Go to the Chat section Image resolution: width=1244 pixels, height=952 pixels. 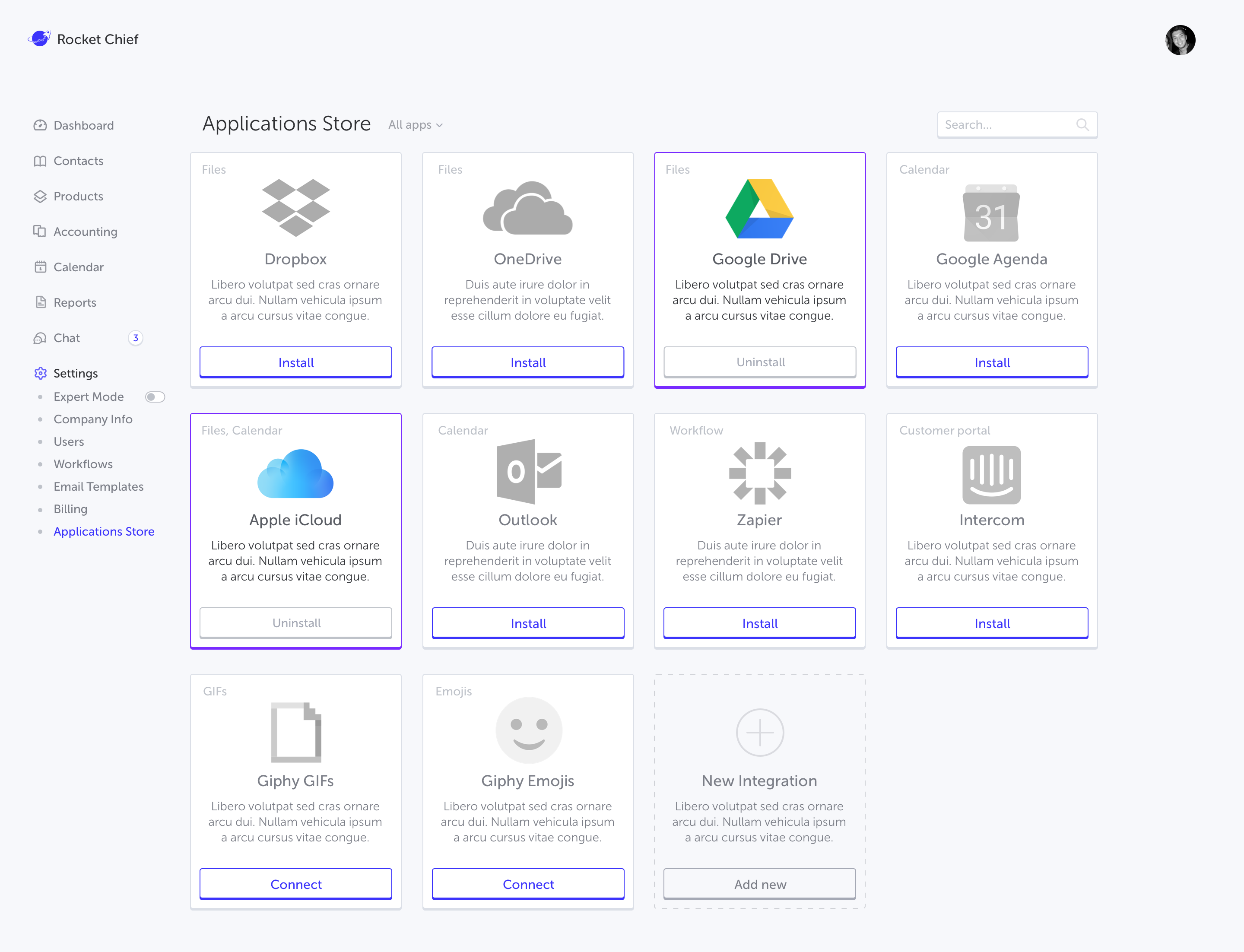67,338
